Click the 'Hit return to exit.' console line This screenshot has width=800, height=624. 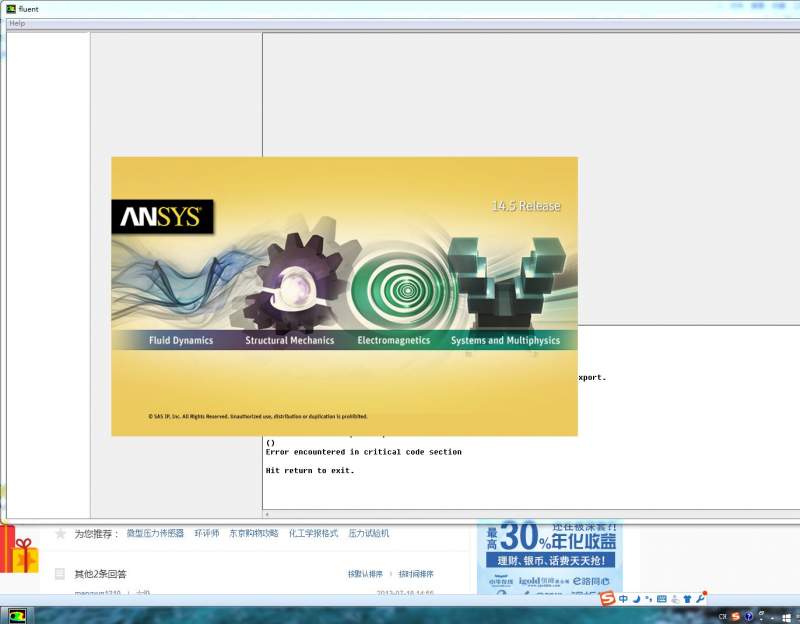tap(310, 470)
